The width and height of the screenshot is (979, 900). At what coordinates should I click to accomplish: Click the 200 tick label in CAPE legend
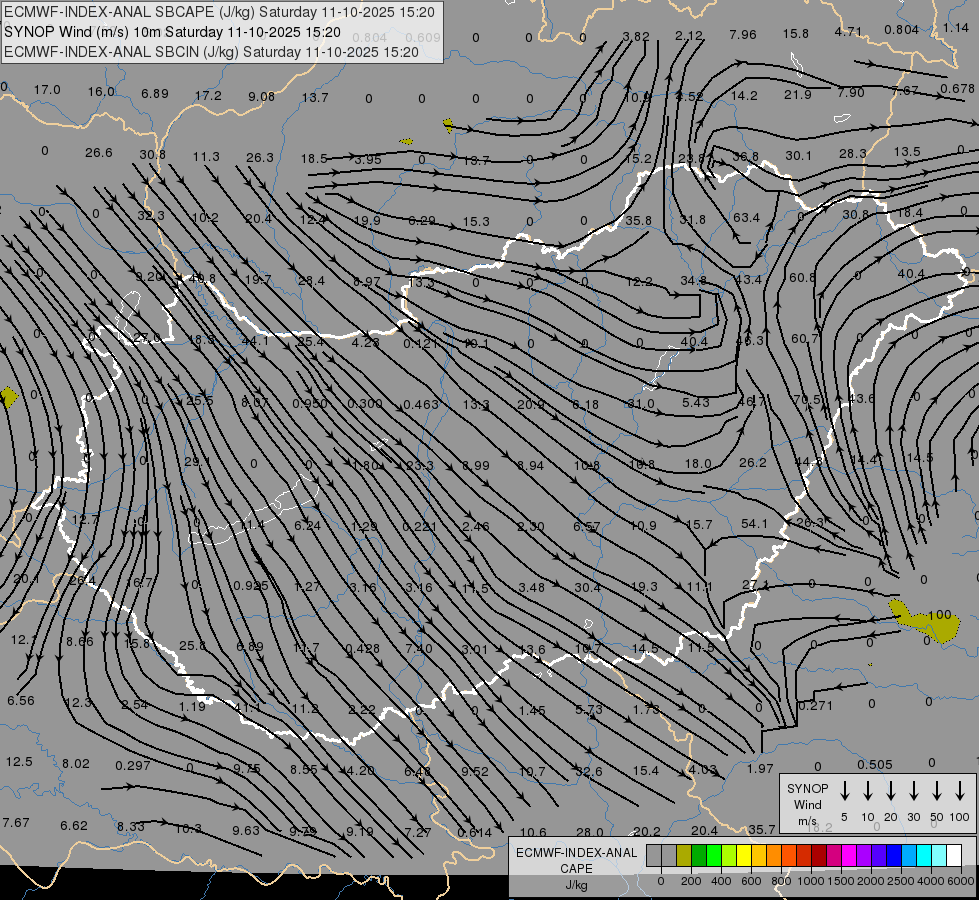coord(691,881)
